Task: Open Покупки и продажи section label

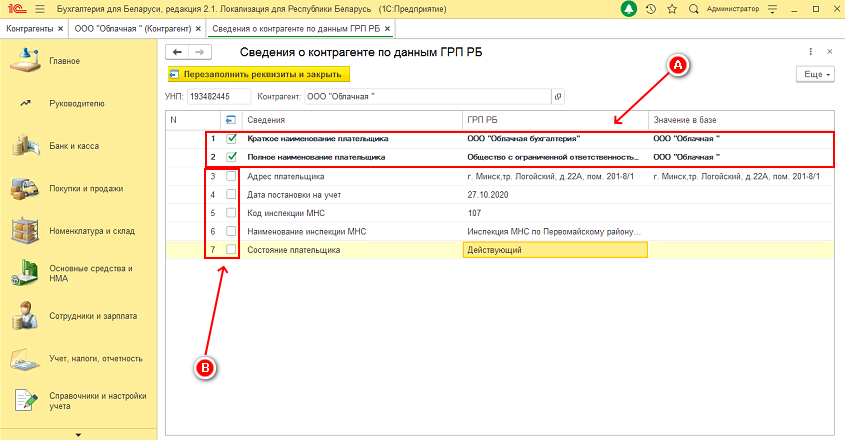Action: click(x=86, y=189)
